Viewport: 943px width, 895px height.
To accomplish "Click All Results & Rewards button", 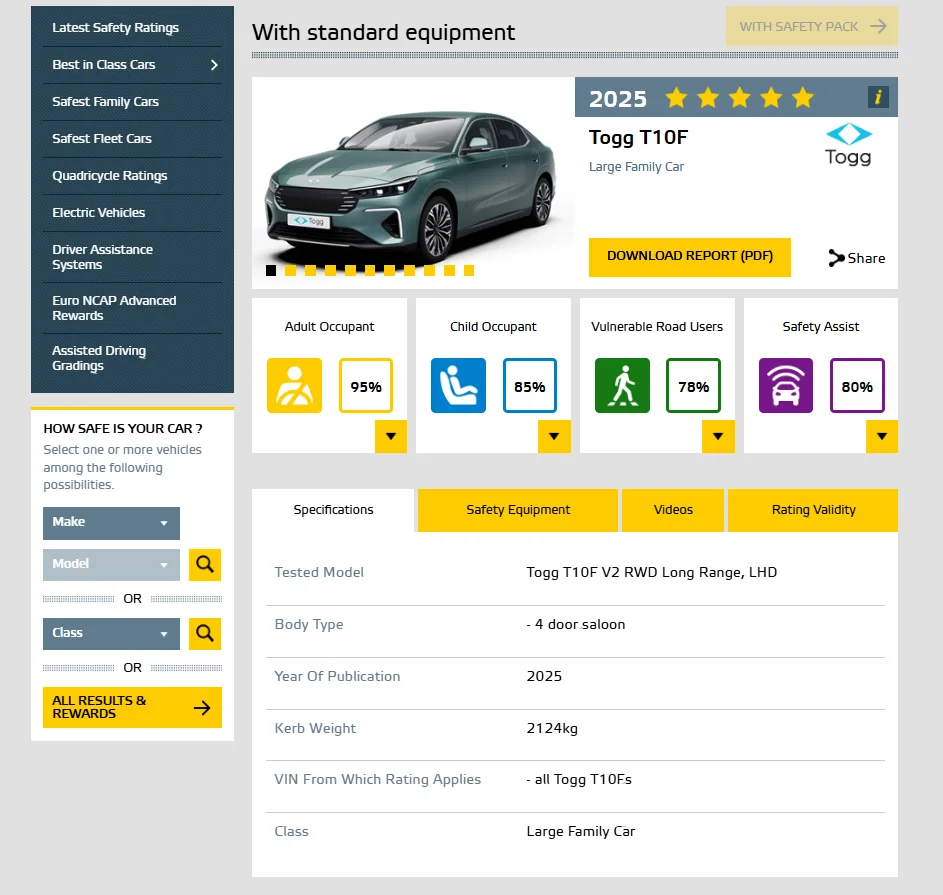I will 132,707.
